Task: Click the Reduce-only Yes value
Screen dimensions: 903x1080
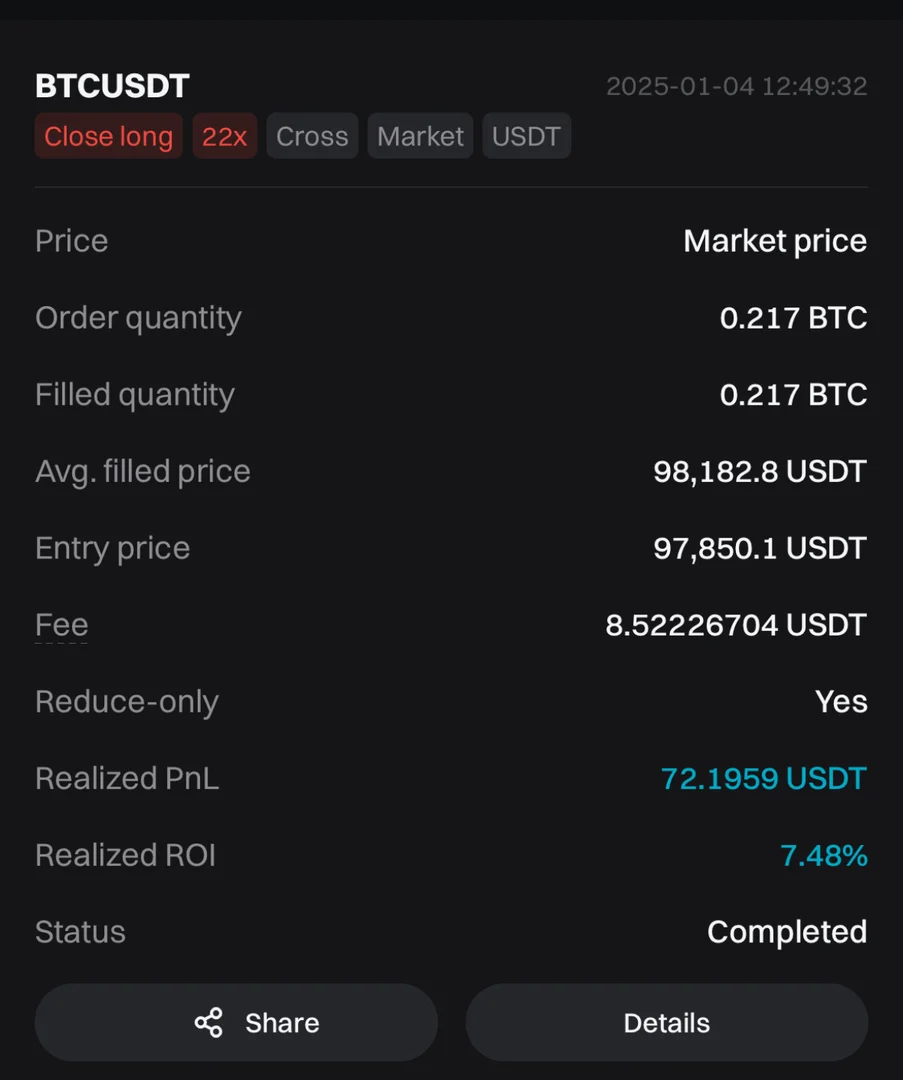Action: click(841, 701)
